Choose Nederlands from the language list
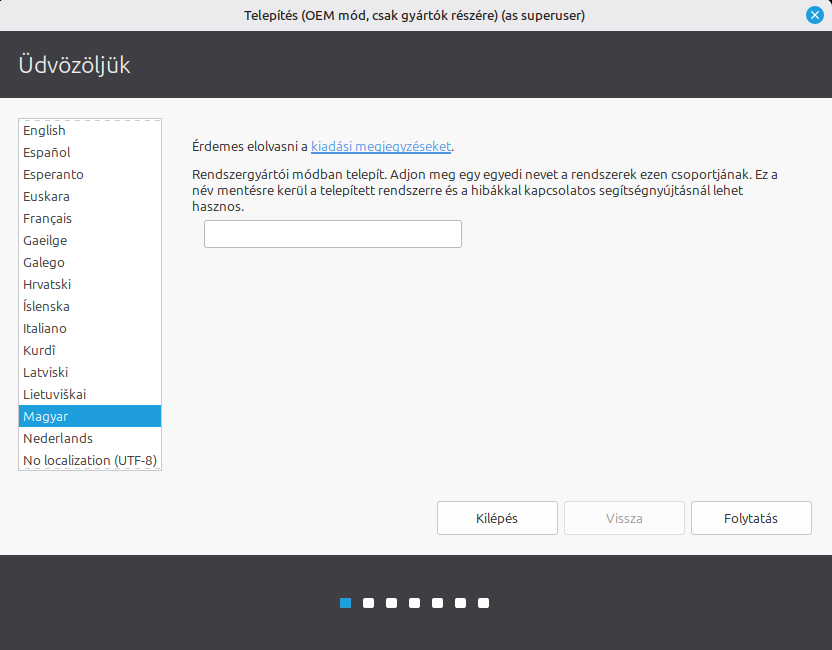This screenshot has height=650, width=832. coord(58,438)
